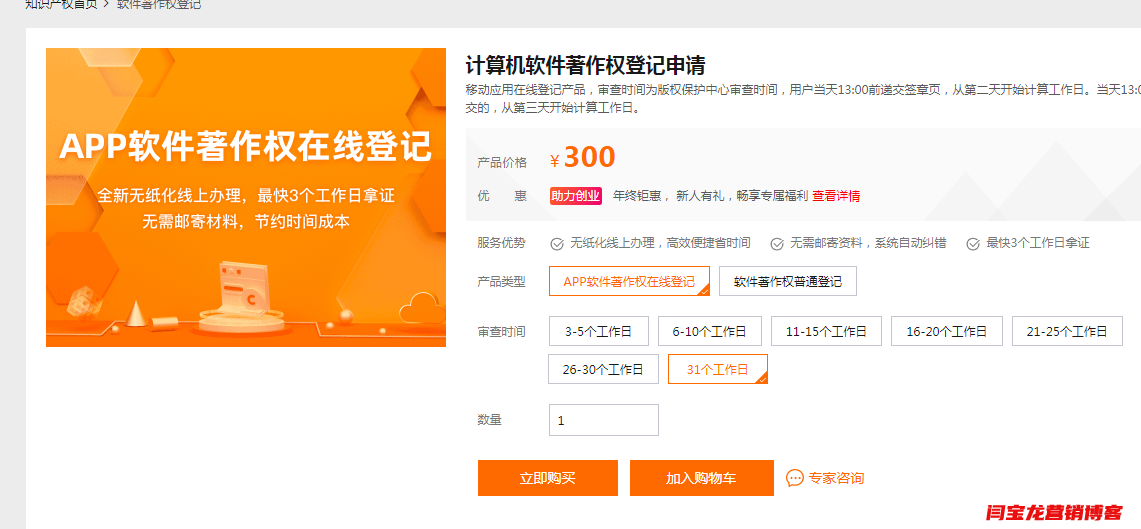1141x529 pixels.
Task: Go to 知识产权首页 breadcrumb link
Action: [x=61, y=4]
